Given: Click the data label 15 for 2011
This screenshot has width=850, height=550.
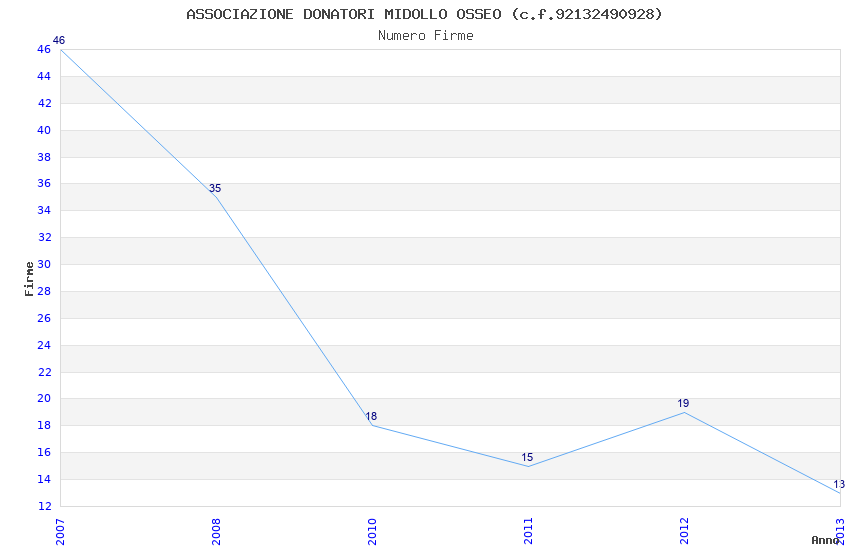Looking at the screenshot, I should pyautogui.click(x=527, y=457).
